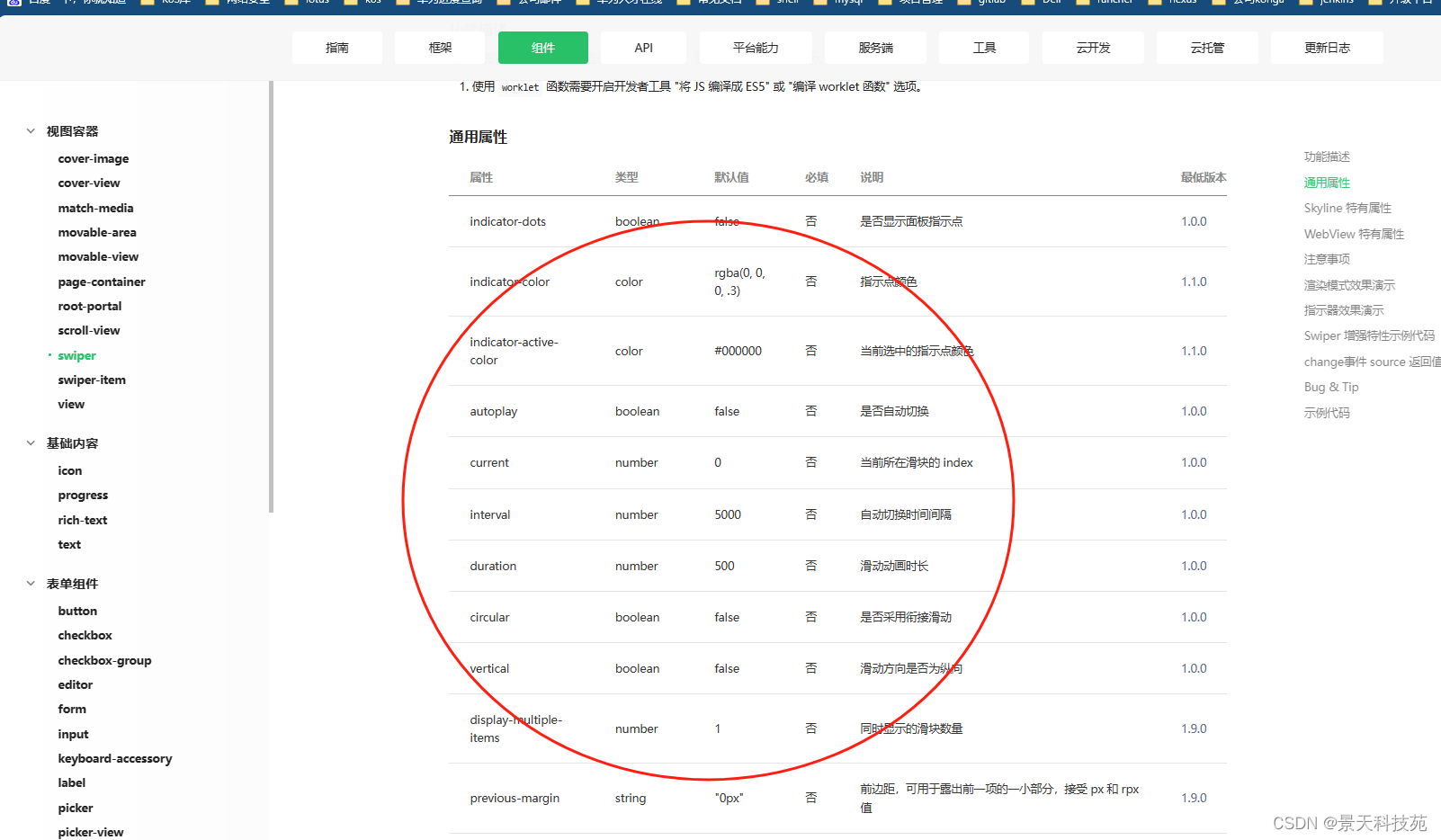Click the interval default value 5000
This screenshot has width=1441, height=840.
point(728,514)
